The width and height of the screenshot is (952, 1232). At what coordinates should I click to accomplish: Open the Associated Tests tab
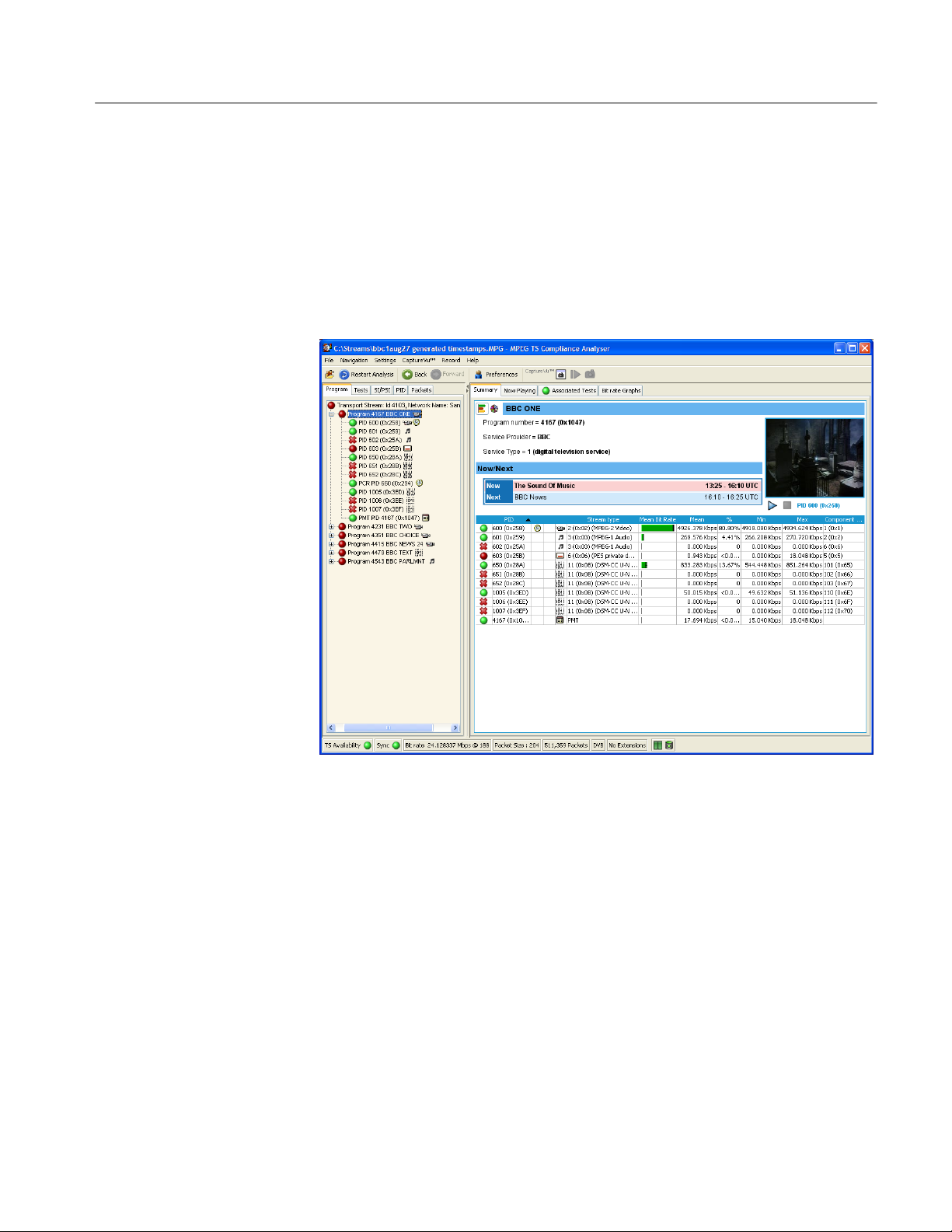(x=569, y=390)
